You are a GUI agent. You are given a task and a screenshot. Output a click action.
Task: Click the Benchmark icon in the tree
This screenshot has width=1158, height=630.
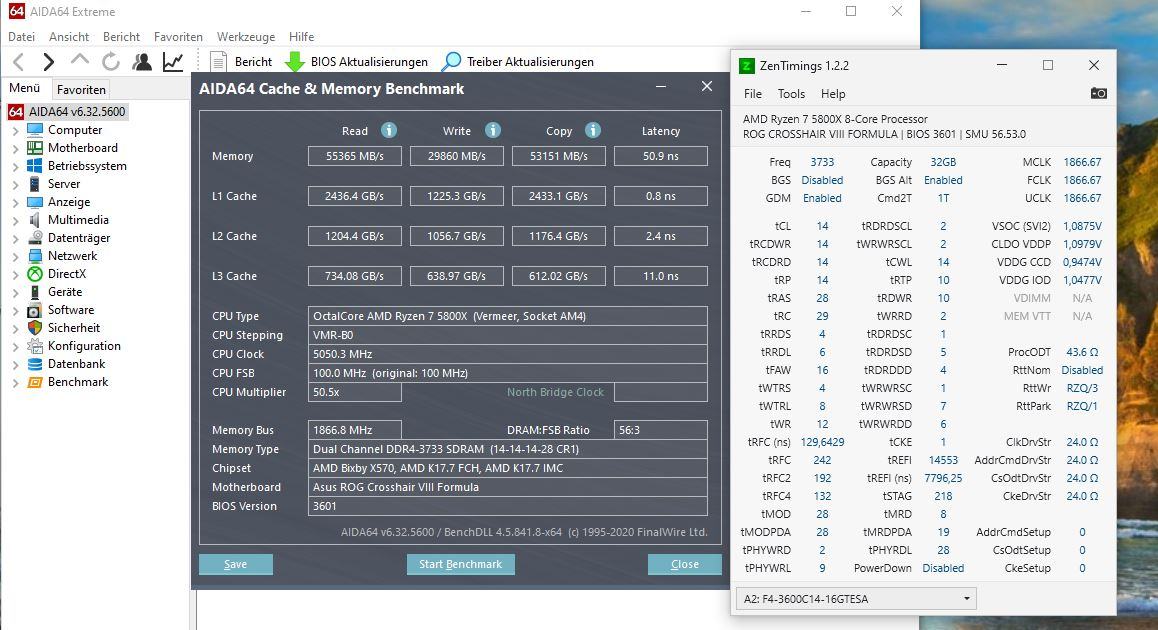[35, 382]
